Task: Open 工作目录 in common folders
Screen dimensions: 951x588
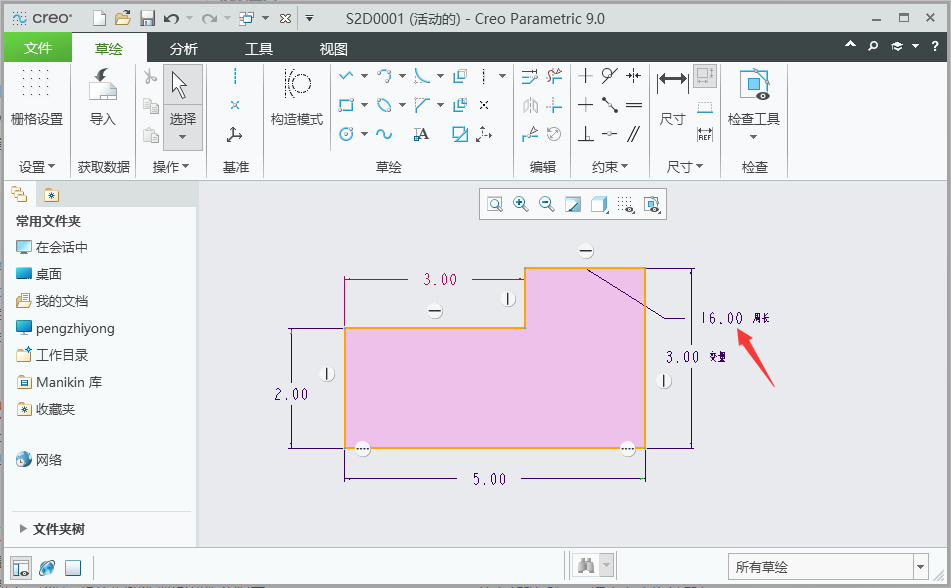Action: point(52,355)
